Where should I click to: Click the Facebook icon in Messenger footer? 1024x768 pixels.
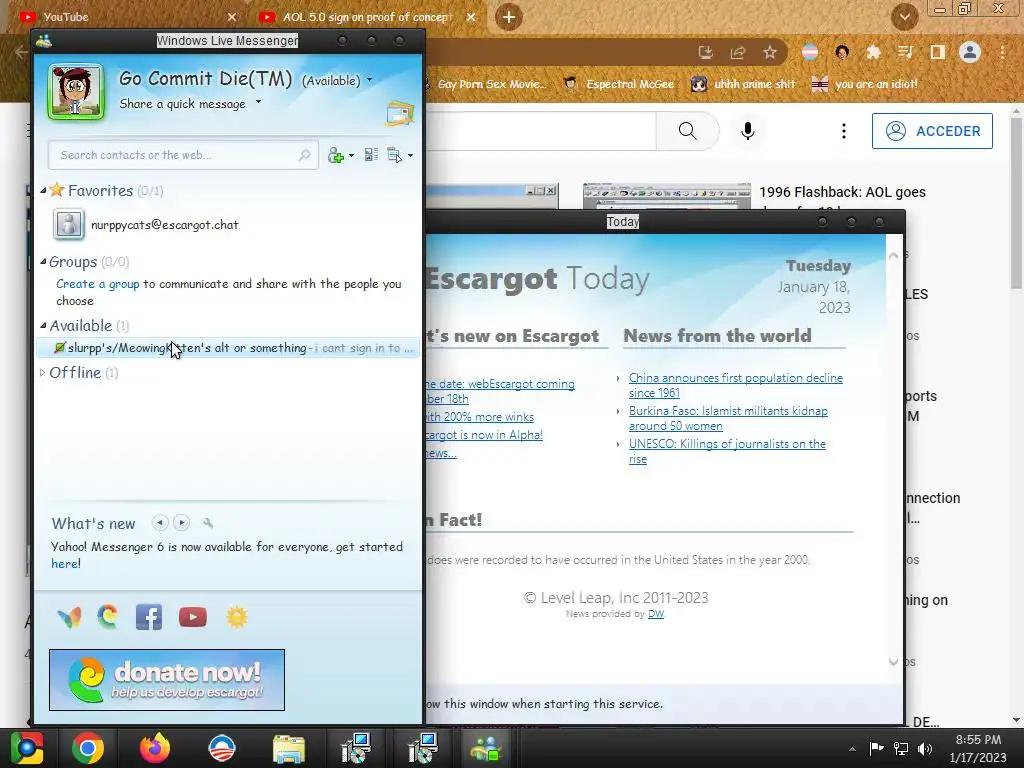point(149,617)
